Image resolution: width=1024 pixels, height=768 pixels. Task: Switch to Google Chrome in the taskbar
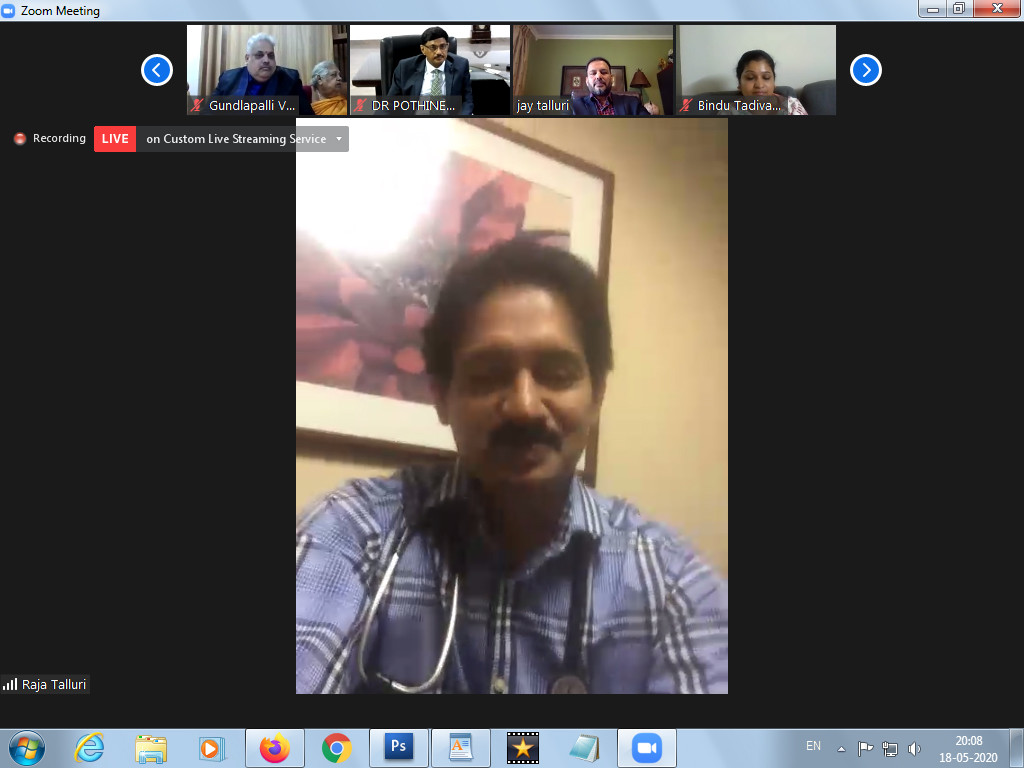pyautogui.click(x=337, y=747)
